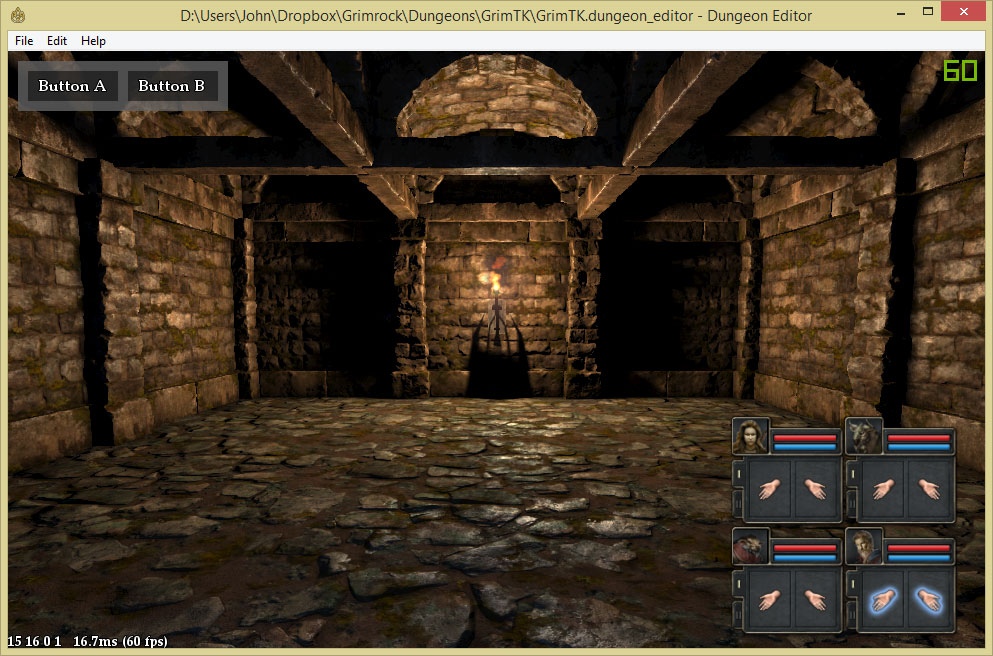
Task: Click Button B in the overlay panel
Action: 172,86
